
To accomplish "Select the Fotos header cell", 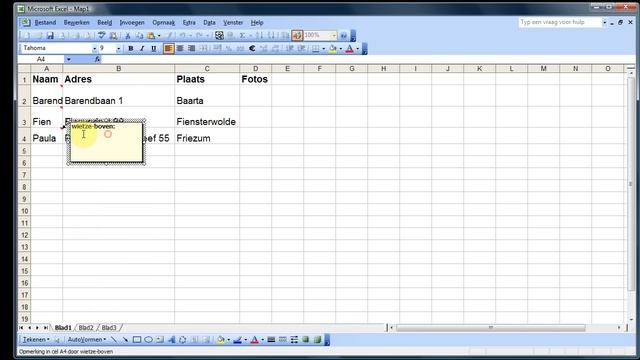I will (x=255, y=79).
